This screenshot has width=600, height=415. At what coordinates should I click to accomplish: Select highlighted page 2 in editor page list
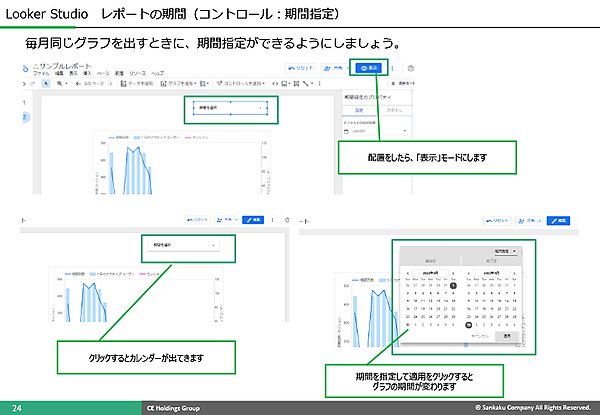(x=24, y=117)
